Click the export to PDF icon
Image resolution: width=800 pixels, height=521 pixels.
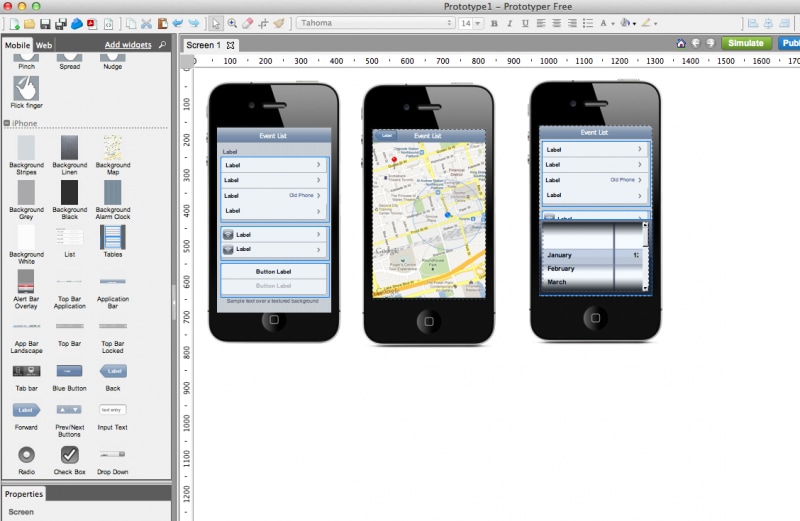(x=92, y=23)
